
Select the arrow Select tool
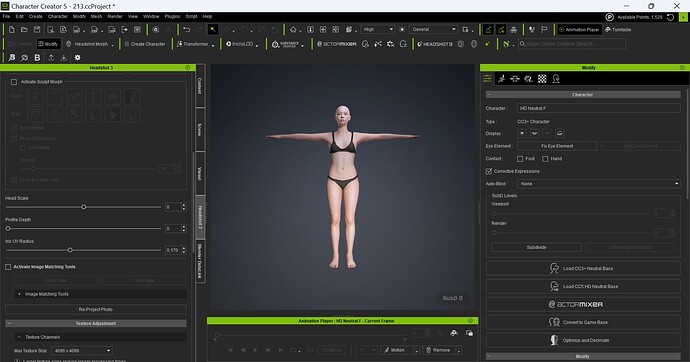213,29
